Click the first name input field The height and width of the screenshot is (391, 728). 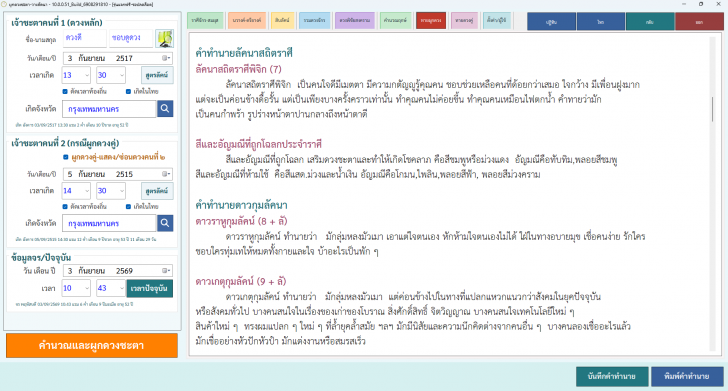point(84,38)
